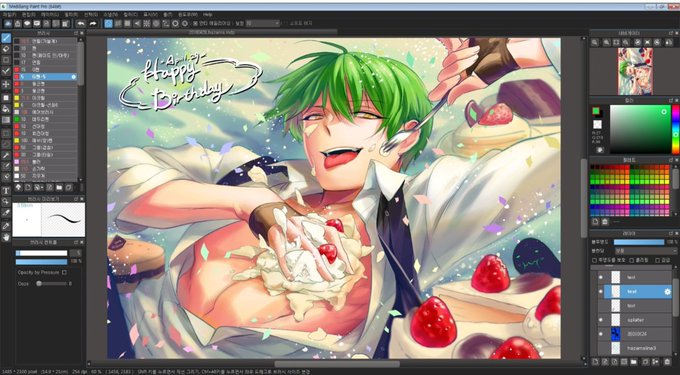Hide the splatter layer
This screenshot has height=375, width=680.
coord(601,320)
